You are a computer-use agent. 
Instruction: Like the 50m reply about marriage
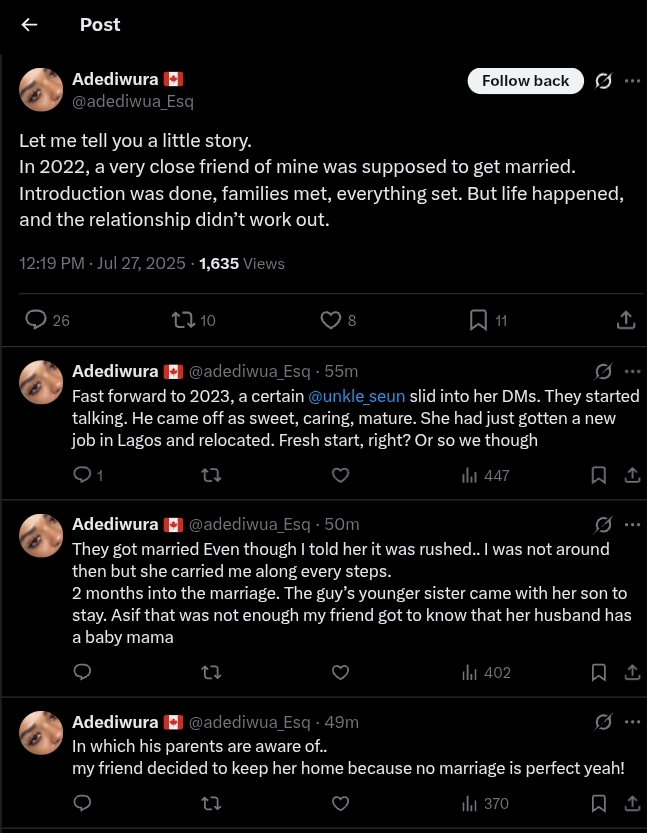point(341,673)
